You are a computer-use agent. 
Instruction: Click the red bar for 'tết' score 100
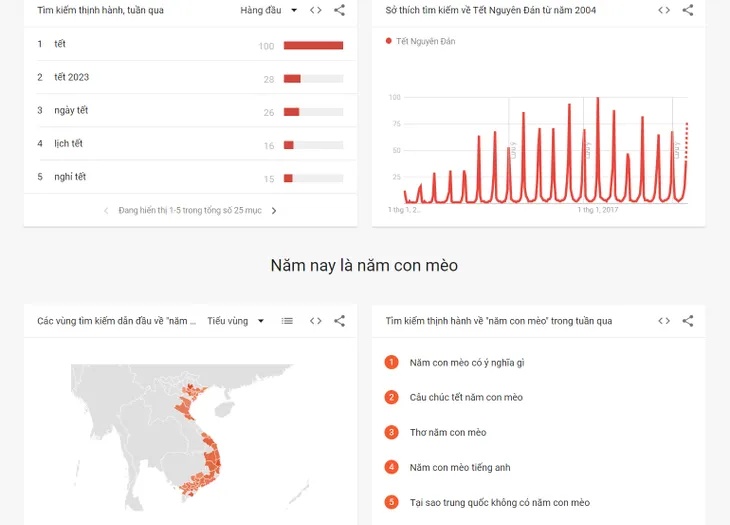coord(313,45)
